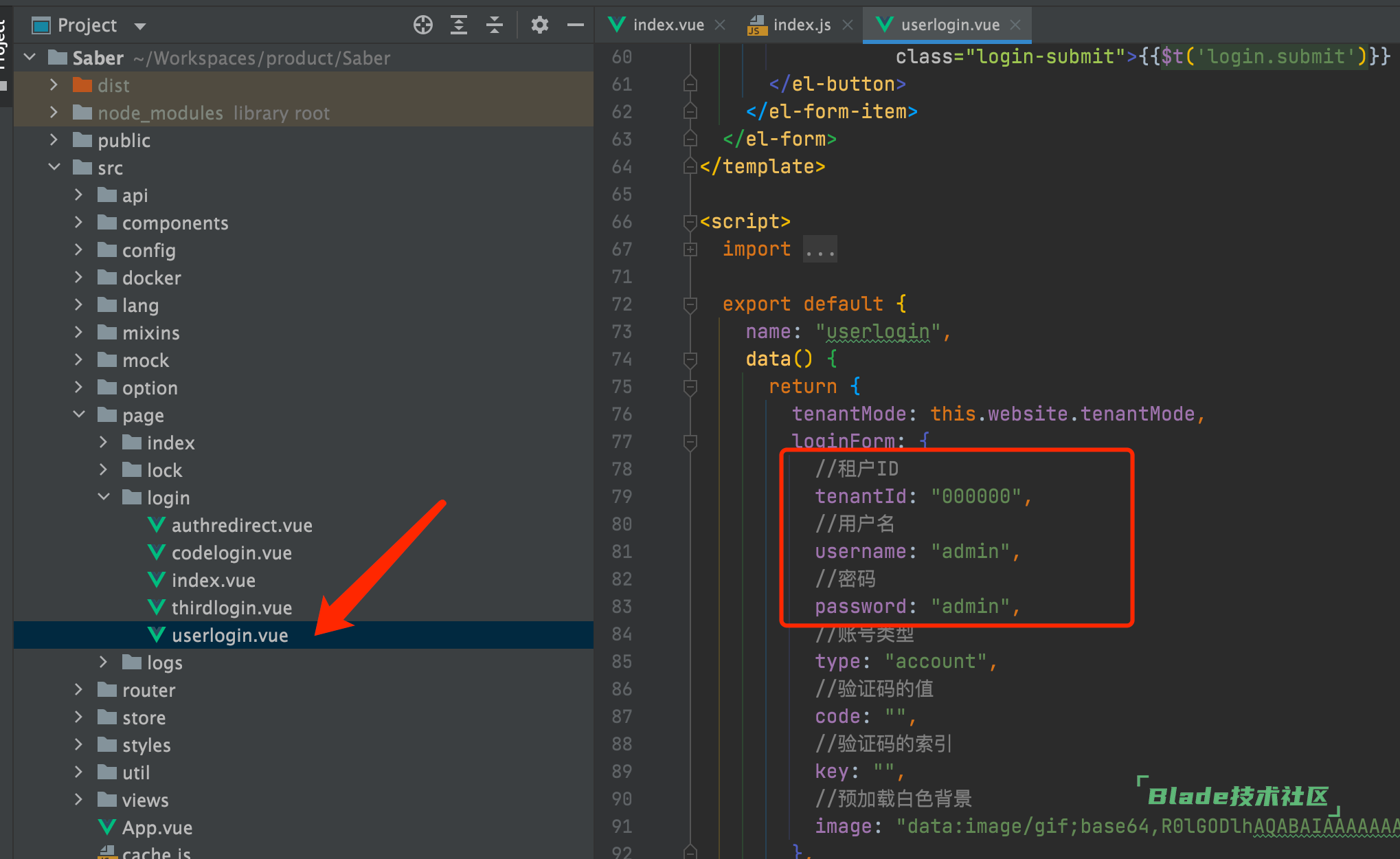Expand the components folder
This screenshot has height=859, width=1400.
[78, 222]
